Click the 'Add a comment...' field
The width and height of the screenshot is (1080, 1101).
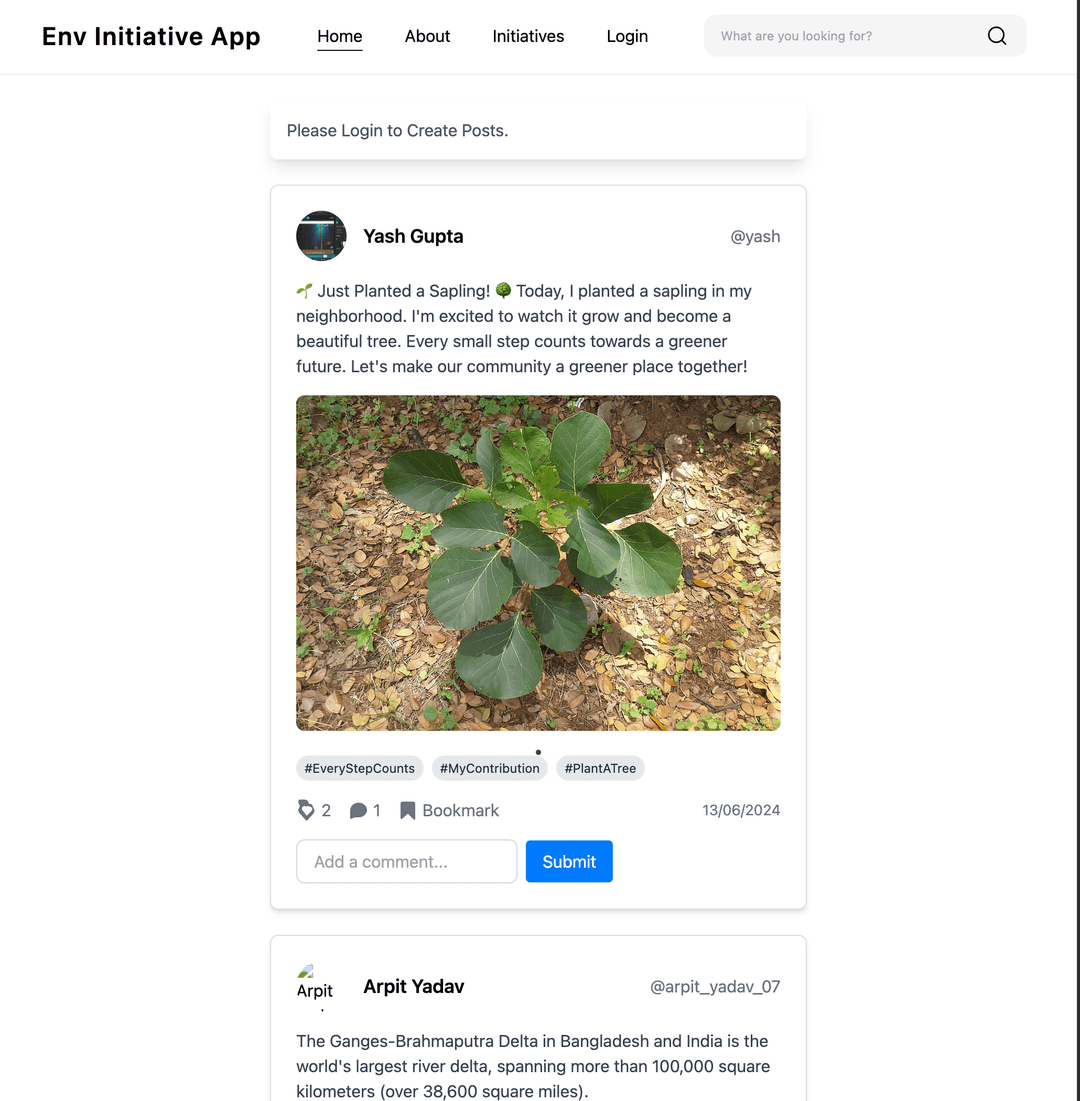click(406, 862)
